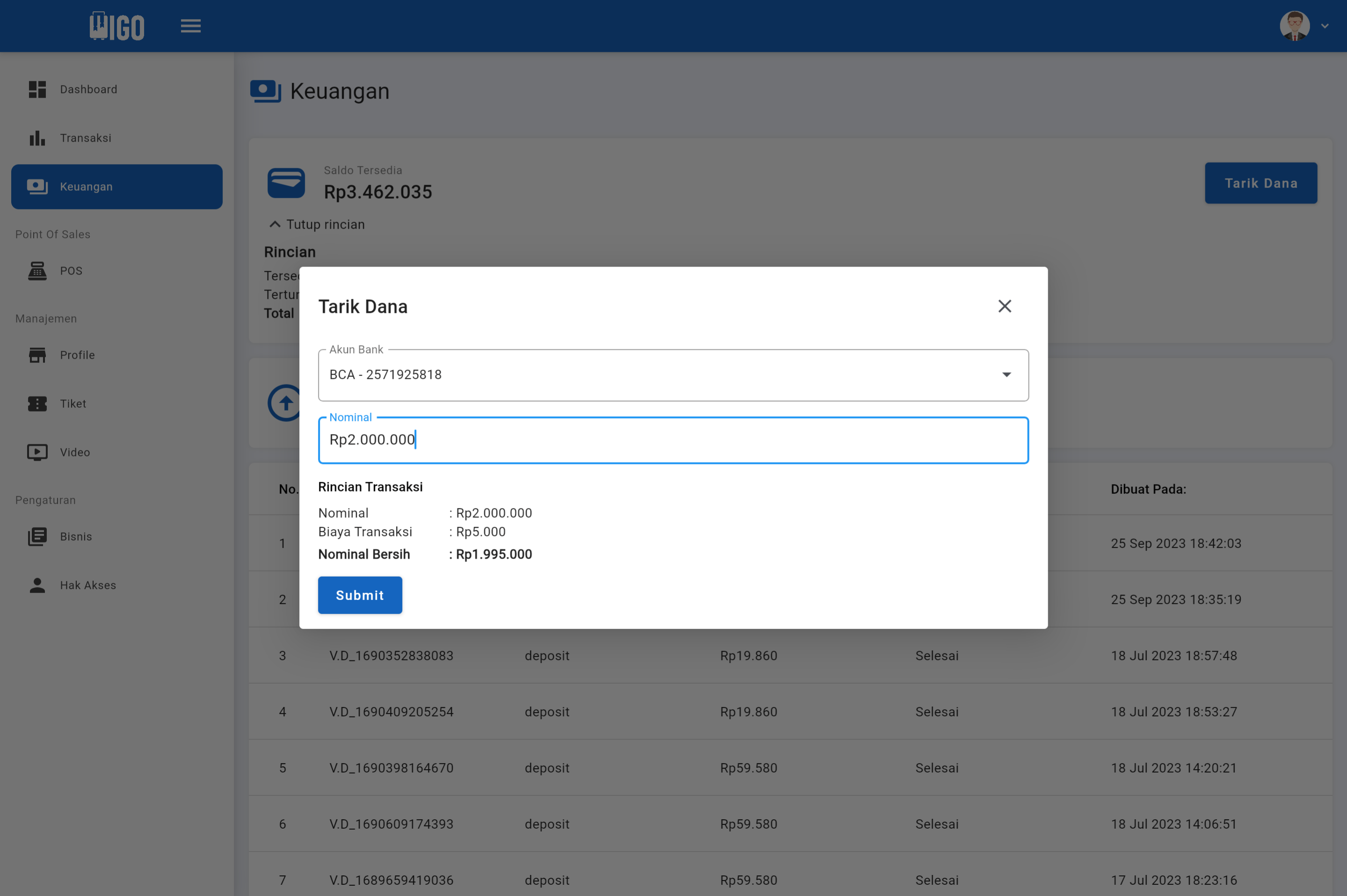Open the Profile menu item
The height and width of the screenshot is (896, 1347).
[x=77, y=355]
